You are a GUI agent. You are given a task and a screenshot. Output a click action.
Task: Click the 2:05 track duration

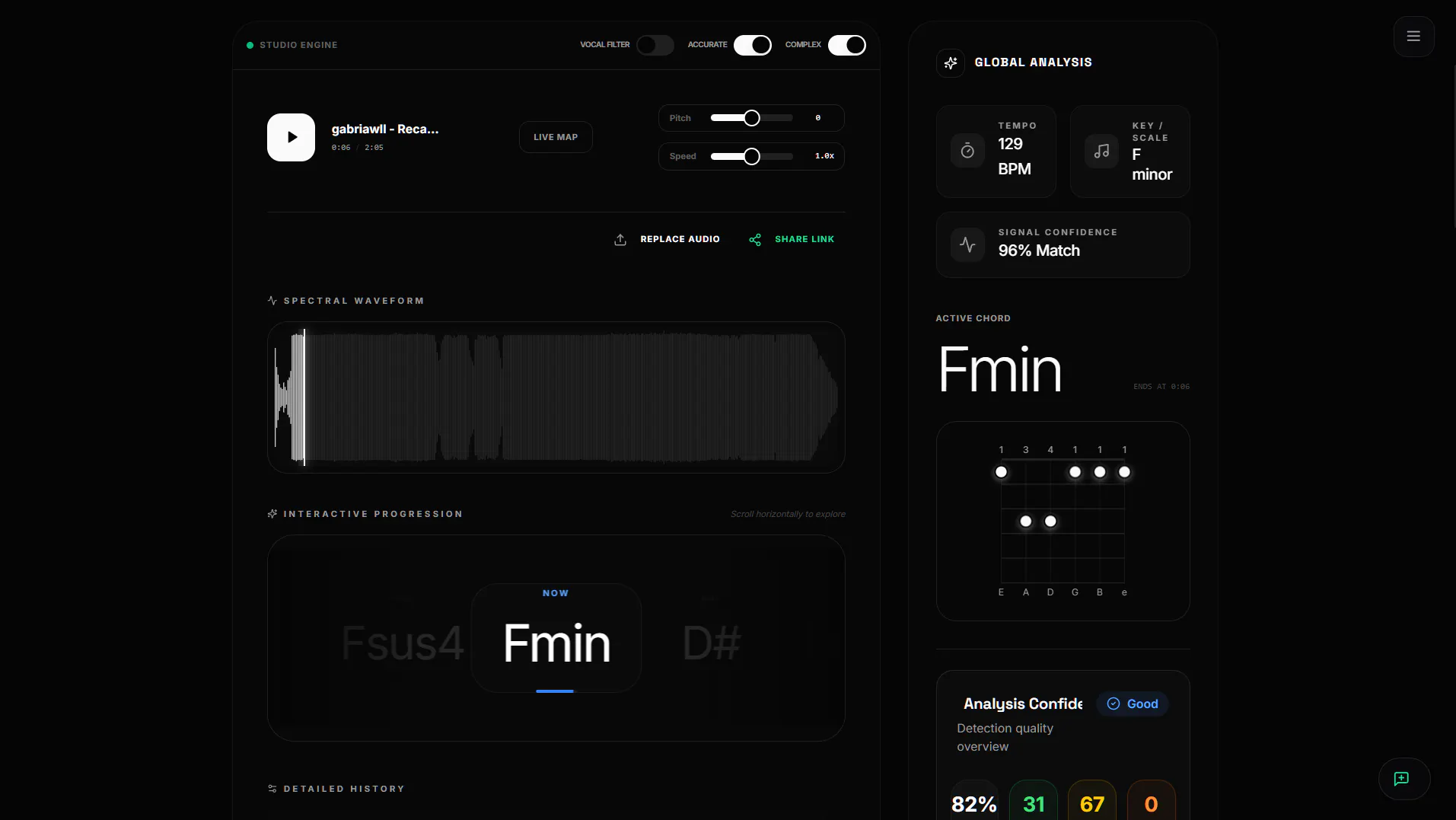point(374,148)
